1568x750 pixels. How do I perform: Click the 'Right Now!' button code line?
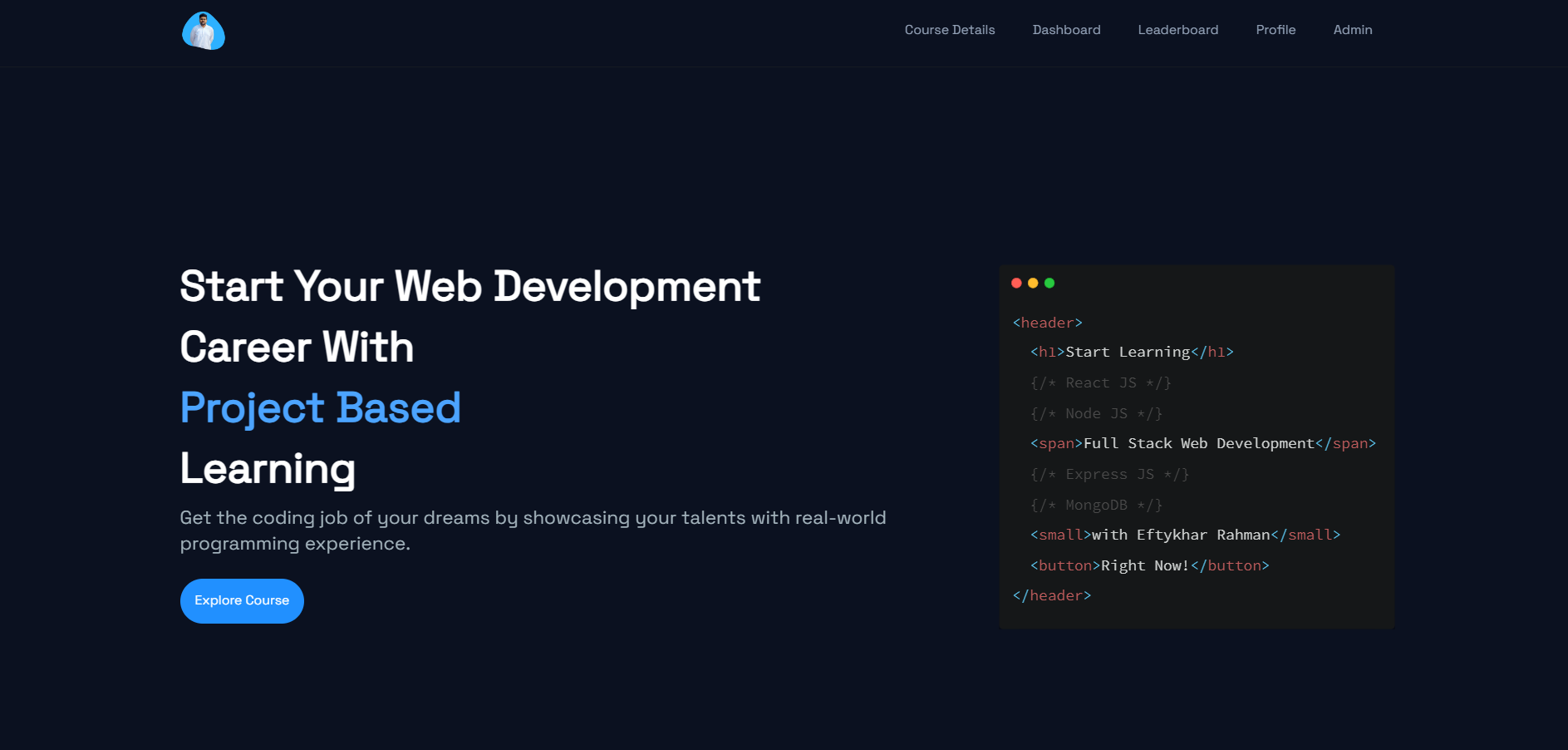[1149, 565]
